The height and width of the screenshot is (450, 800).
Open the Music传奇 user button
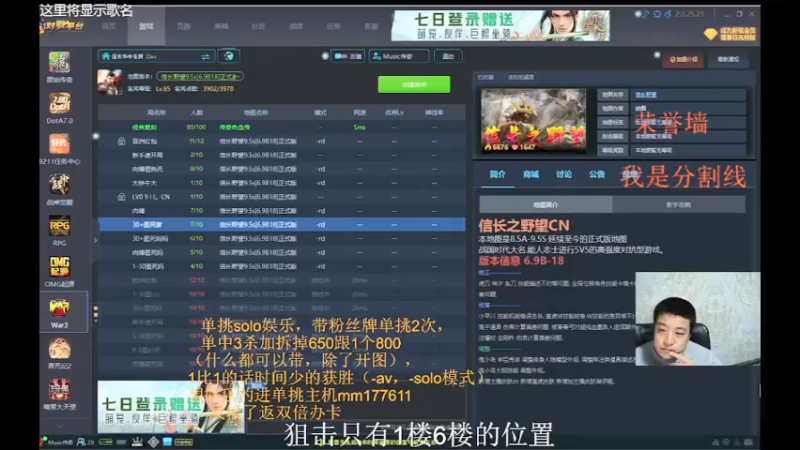[399, 56]
